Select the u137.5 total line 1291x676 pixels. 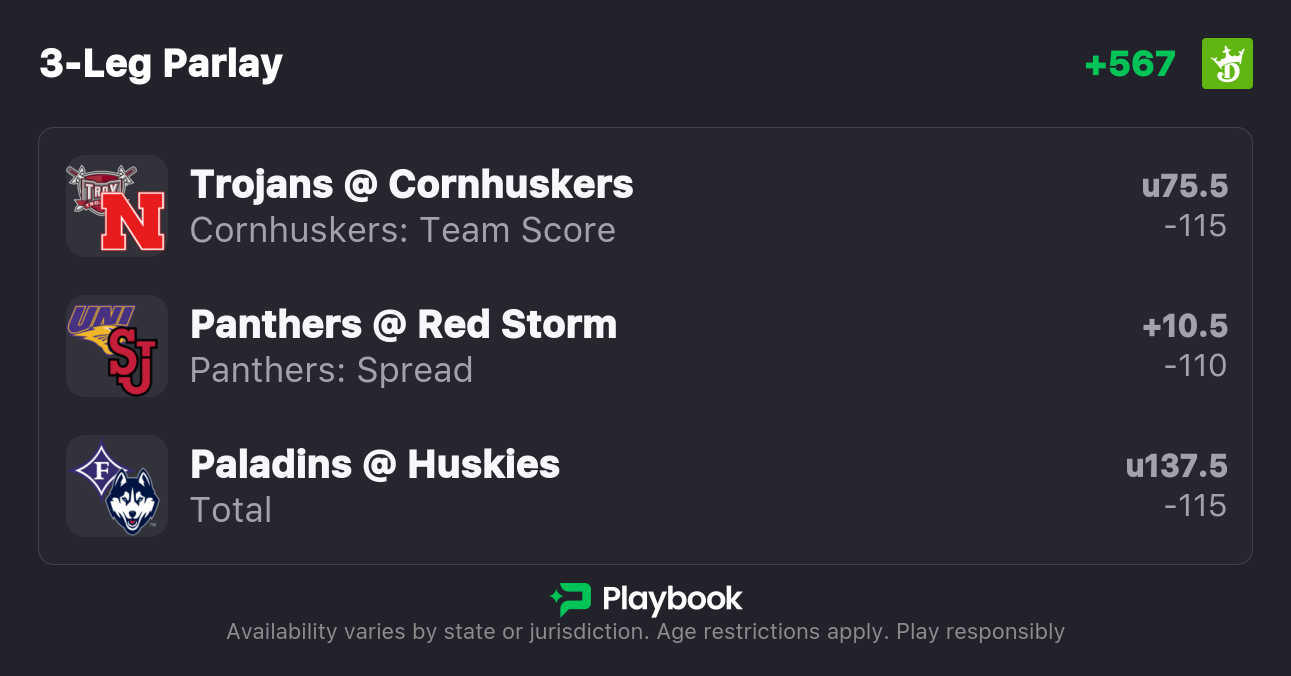coord(1176,467)
